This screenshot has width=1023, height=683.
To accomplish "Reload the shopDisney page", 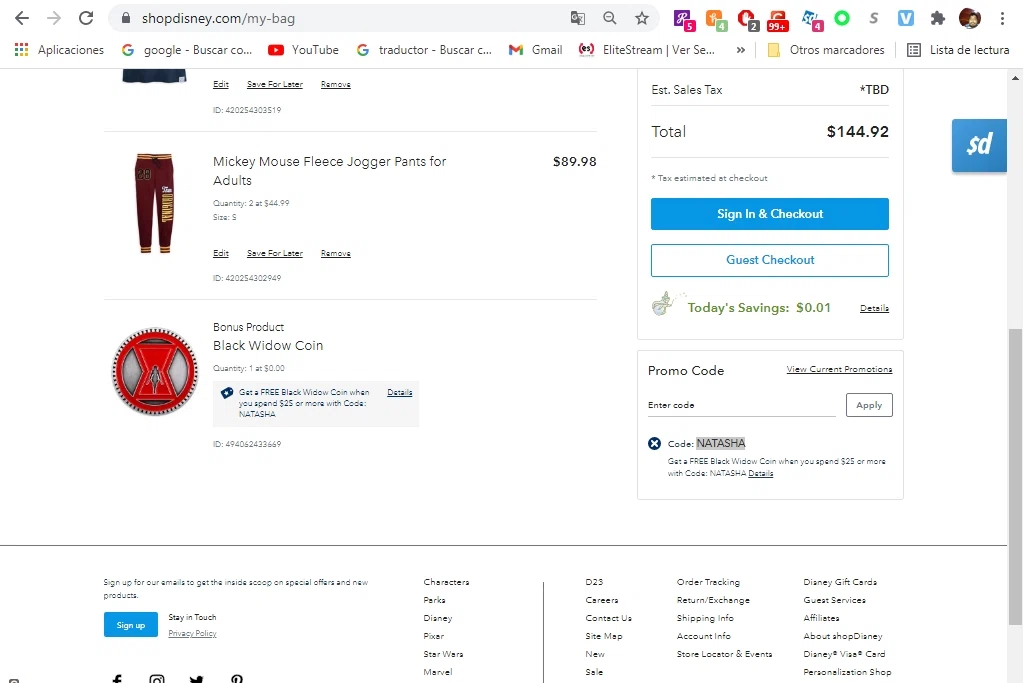I will 85,18.
